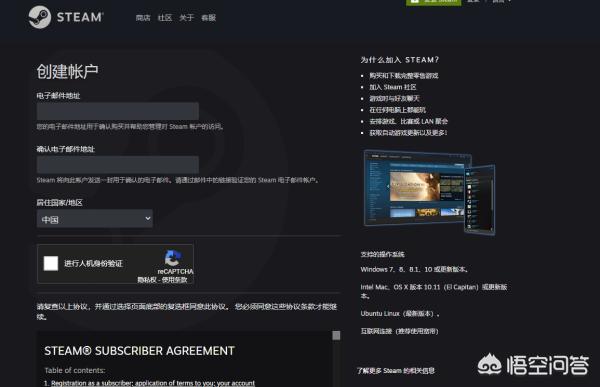Click the 确认电子邮件地址 input field
Screen dimensions: 600x387
tap(118, 165)
